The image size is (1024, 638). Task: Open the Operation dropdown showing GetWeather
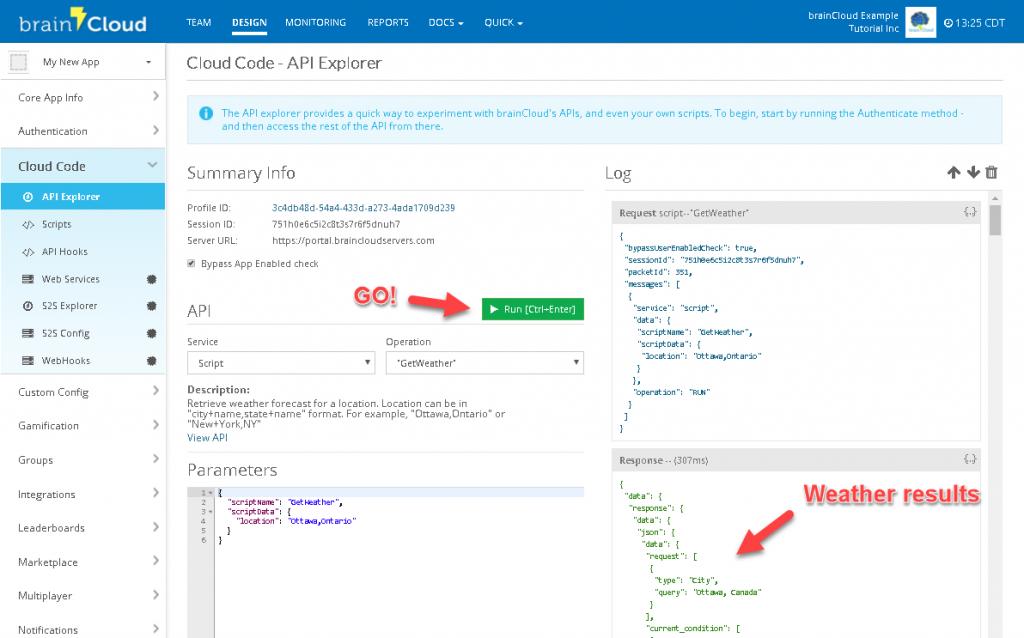[x=484, y=363]
